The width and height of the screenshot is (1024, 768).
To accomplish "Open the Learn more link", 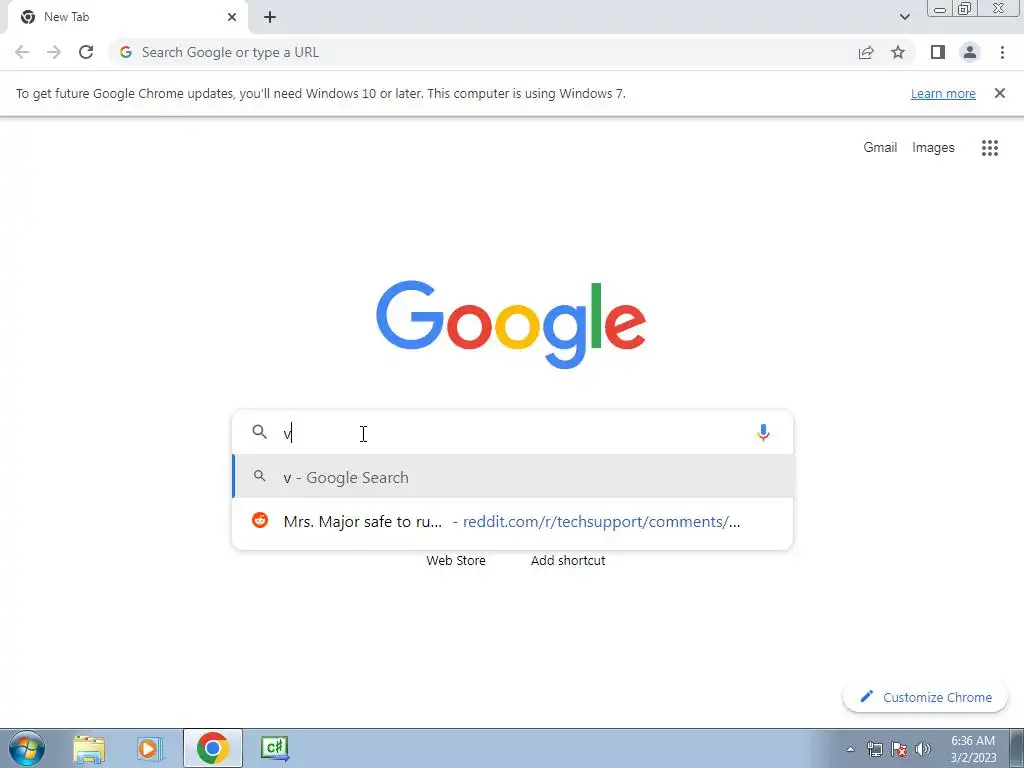I will click(943, 93).
